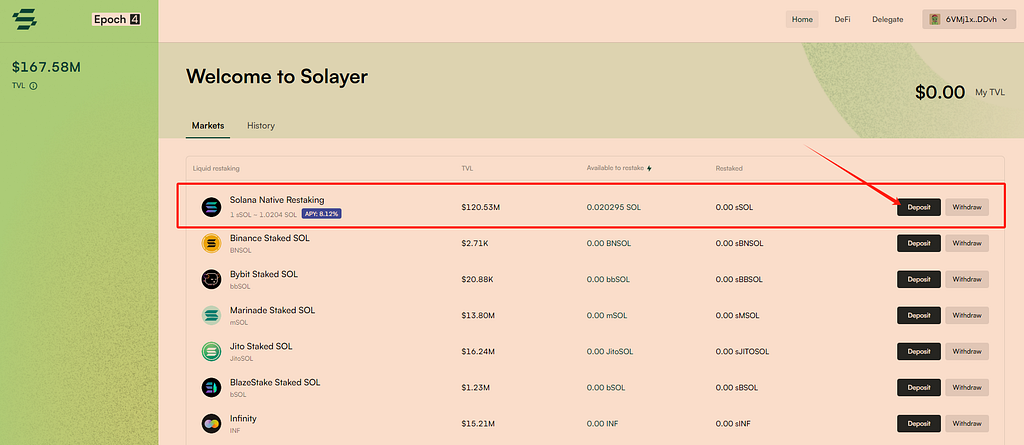Withdraw Marinade Staked SOL
This screenshot has height=445, width=1024.
tap(967, 315)
